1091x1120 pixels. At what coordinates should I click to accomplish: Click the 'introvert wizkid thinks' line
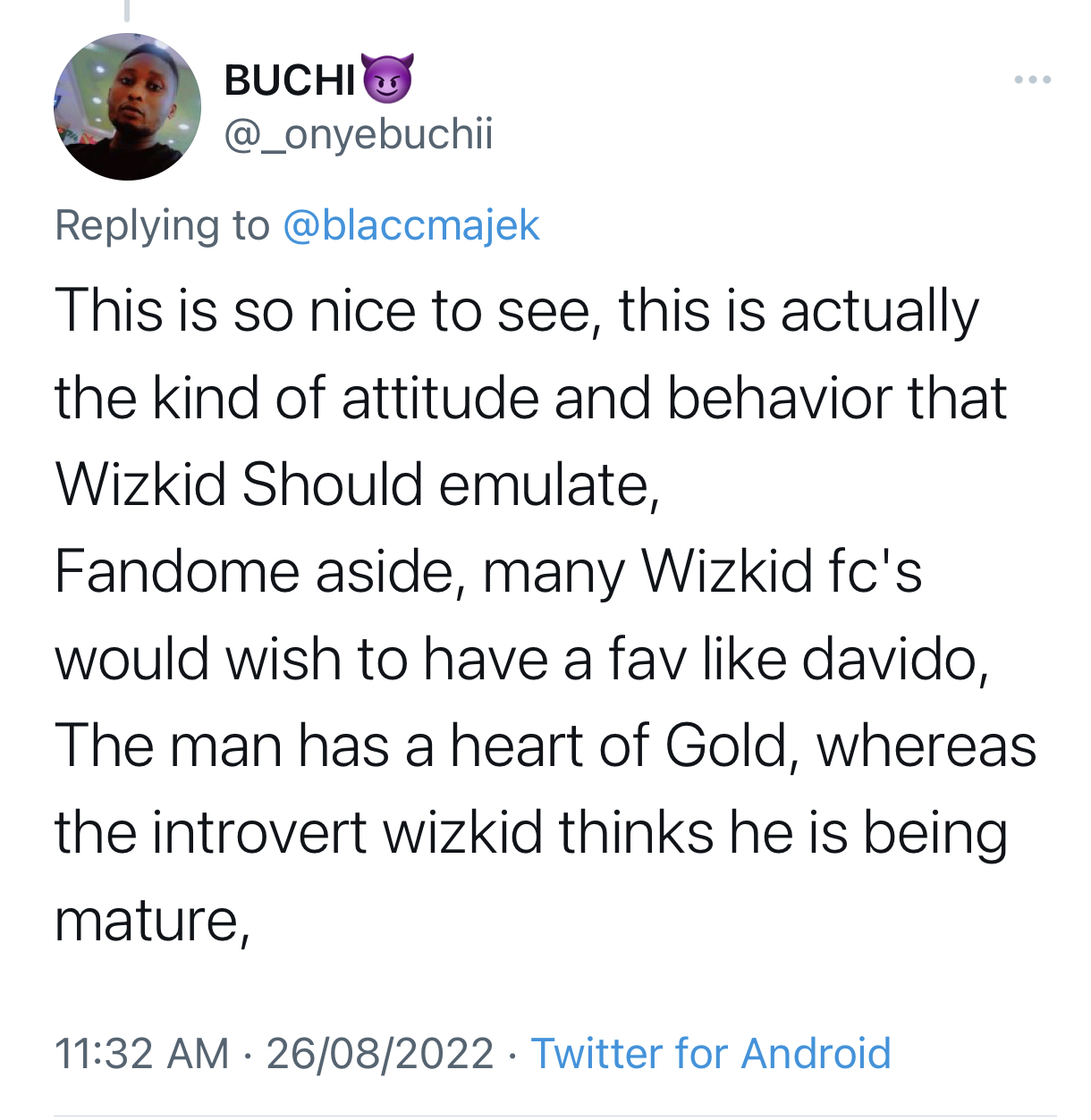pyautogui.click(x=531, y=834)
